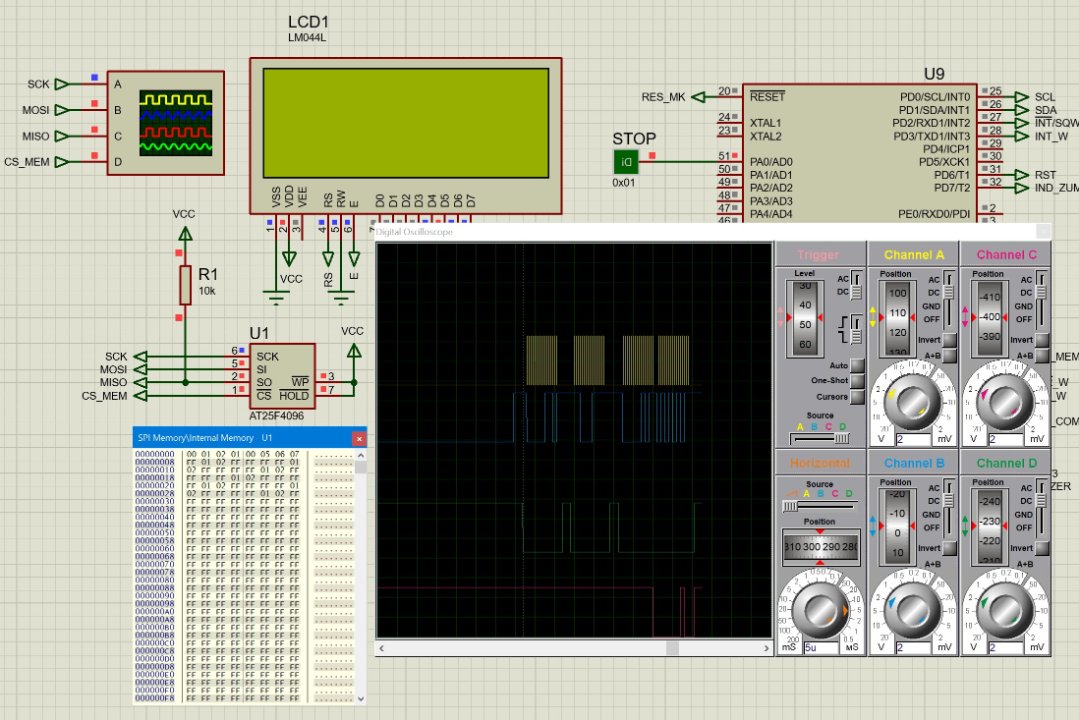Click Channel B blue position arrows
1079x720 pixels.
click(x=873, y=526)
